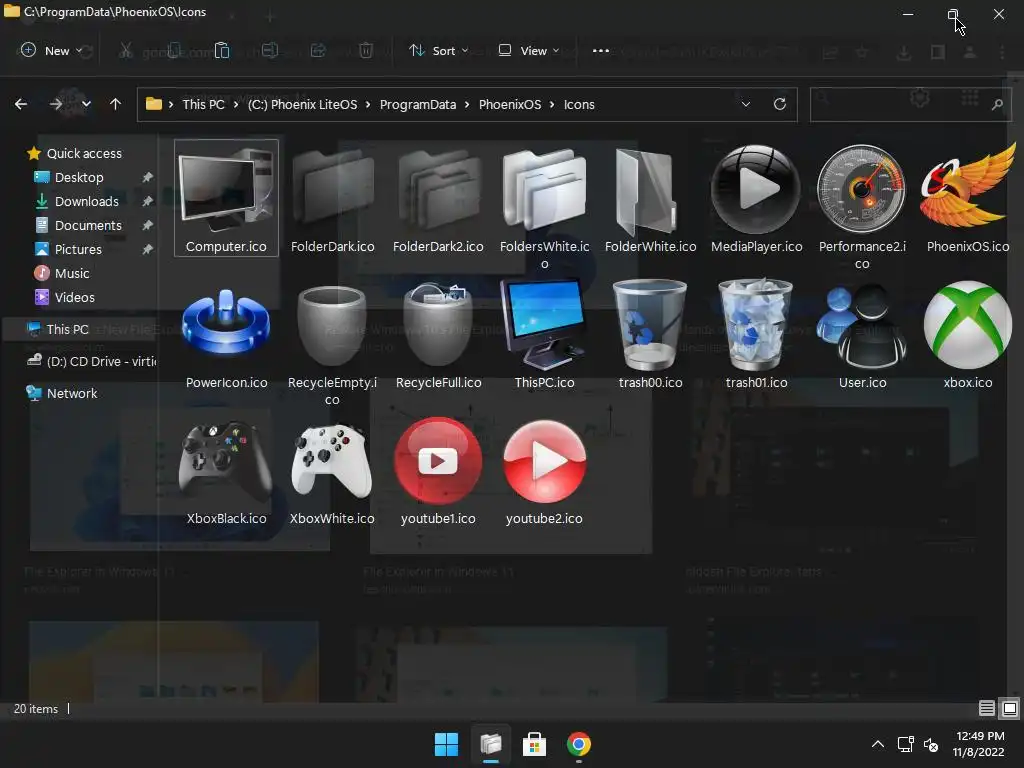
Task: Select the trash00.ico file
Action: [x=650, y=336]
